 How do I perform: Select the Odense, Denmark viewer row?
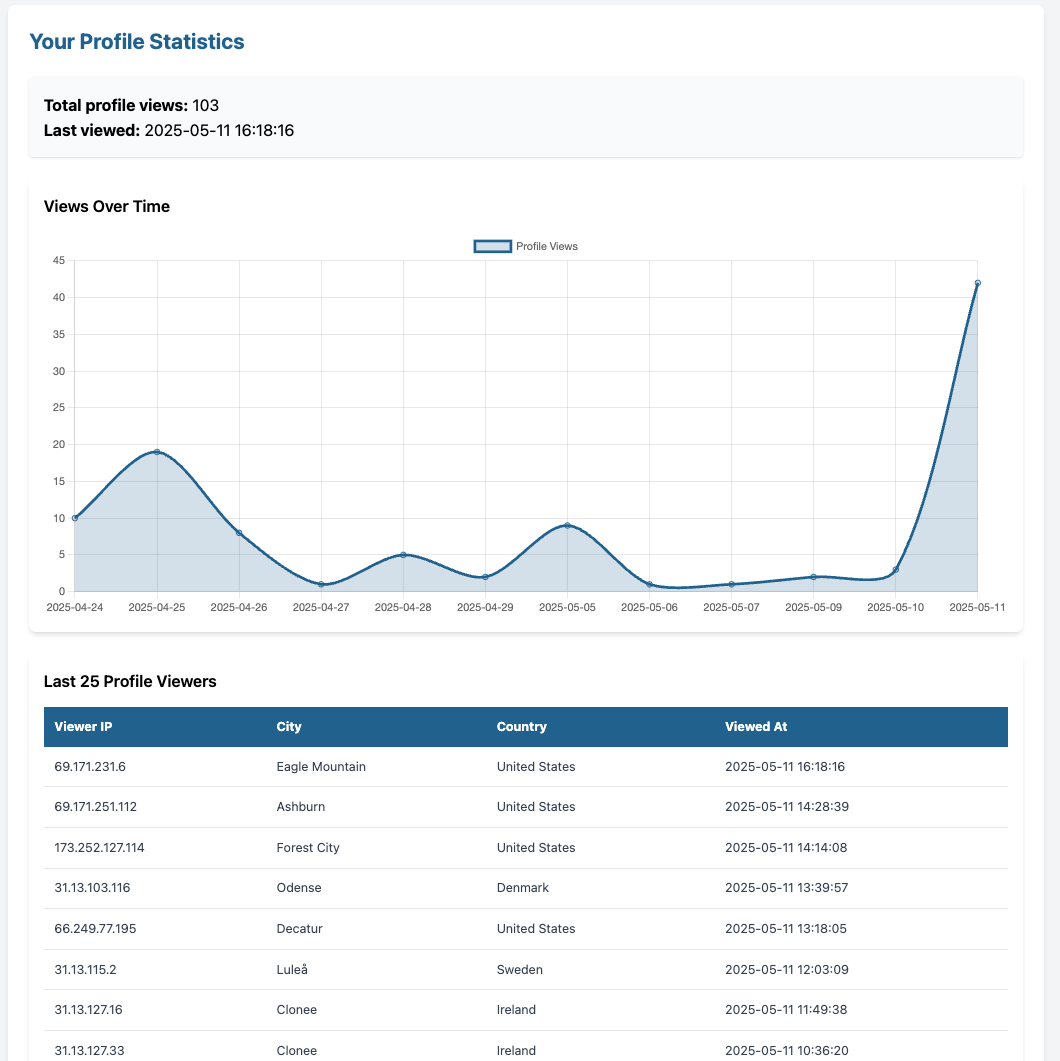coord(400,888)
